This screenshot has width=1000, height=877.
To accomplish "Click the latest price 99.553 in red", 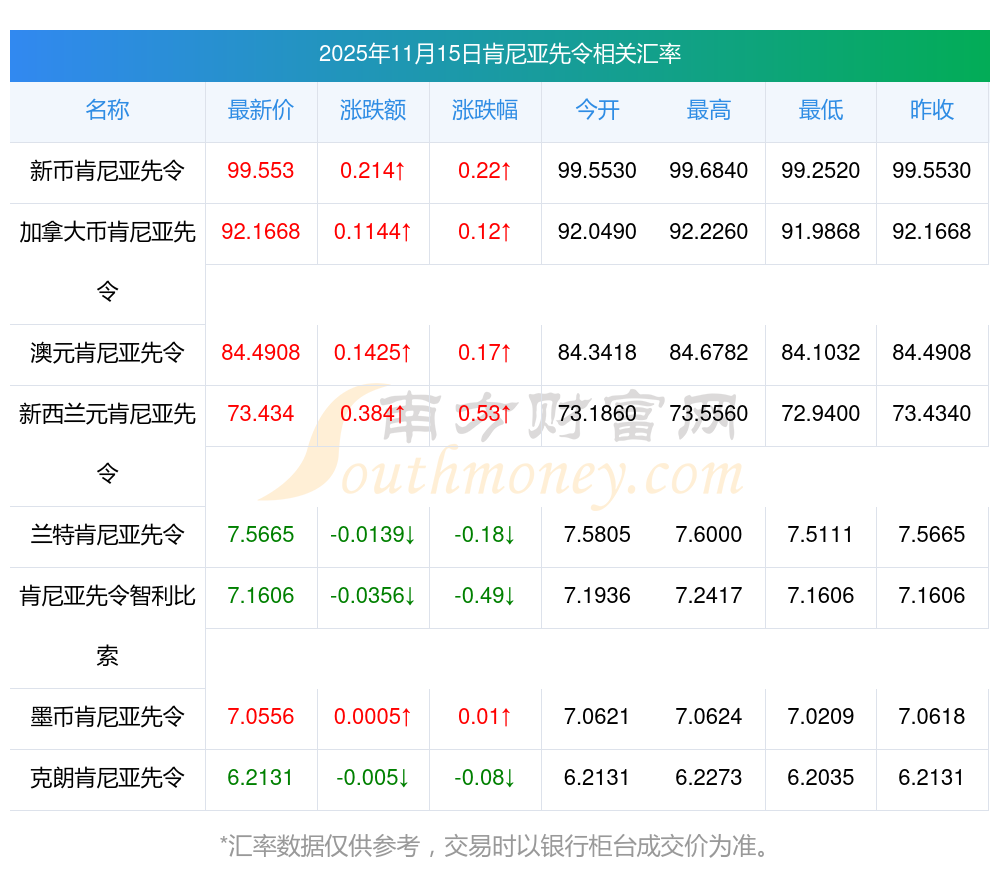I will 261,171.
